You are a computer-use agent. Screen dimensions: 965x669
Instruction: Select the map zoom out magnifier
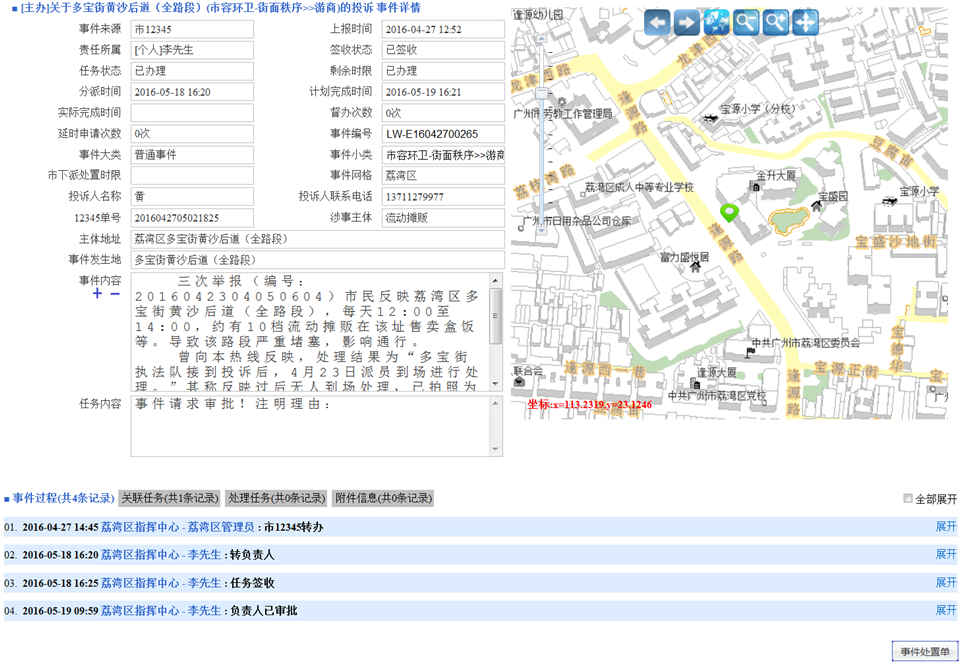pyautogui.click(x=746, y=22)
